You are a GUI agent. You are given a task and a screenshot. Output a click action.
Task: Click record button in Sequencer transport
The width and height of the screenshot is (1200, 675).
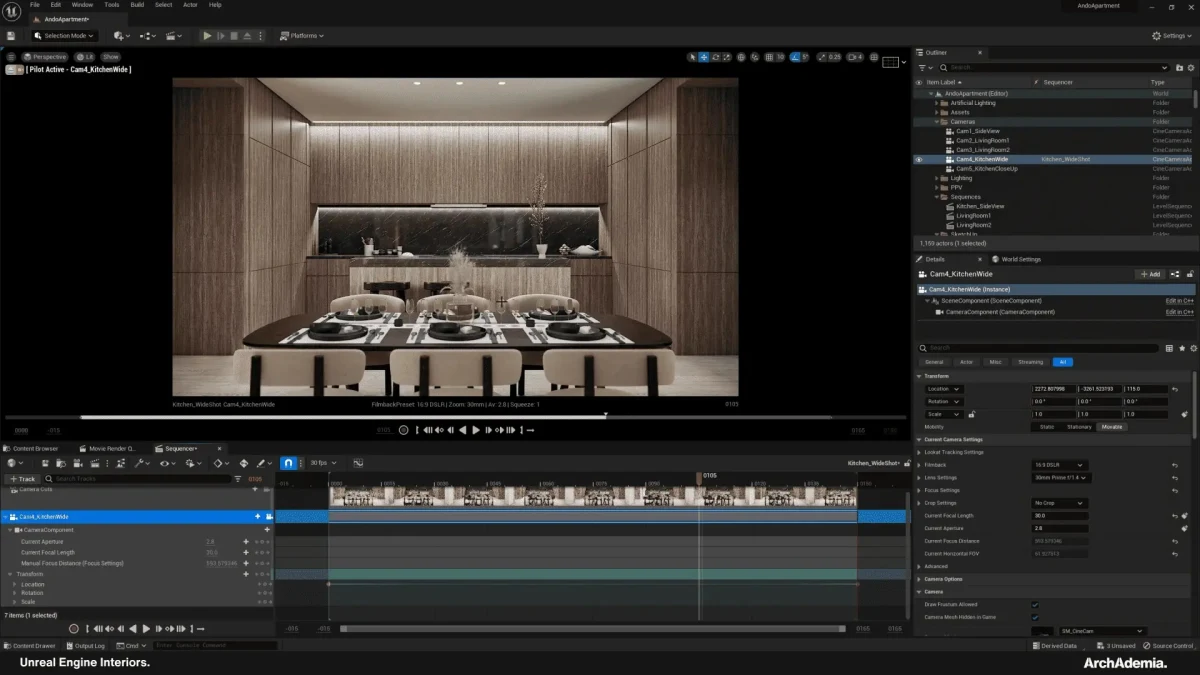74,629
